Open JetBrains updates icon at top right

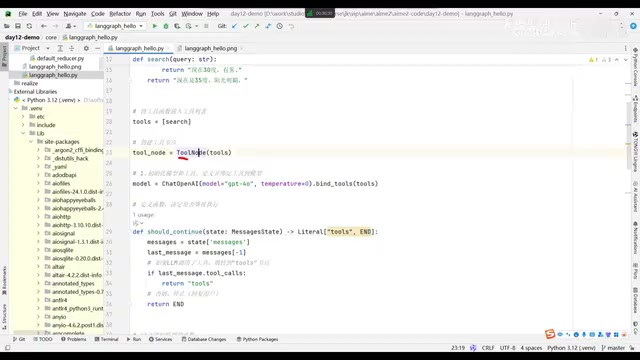pyautogui.click(x=633, y=26)
